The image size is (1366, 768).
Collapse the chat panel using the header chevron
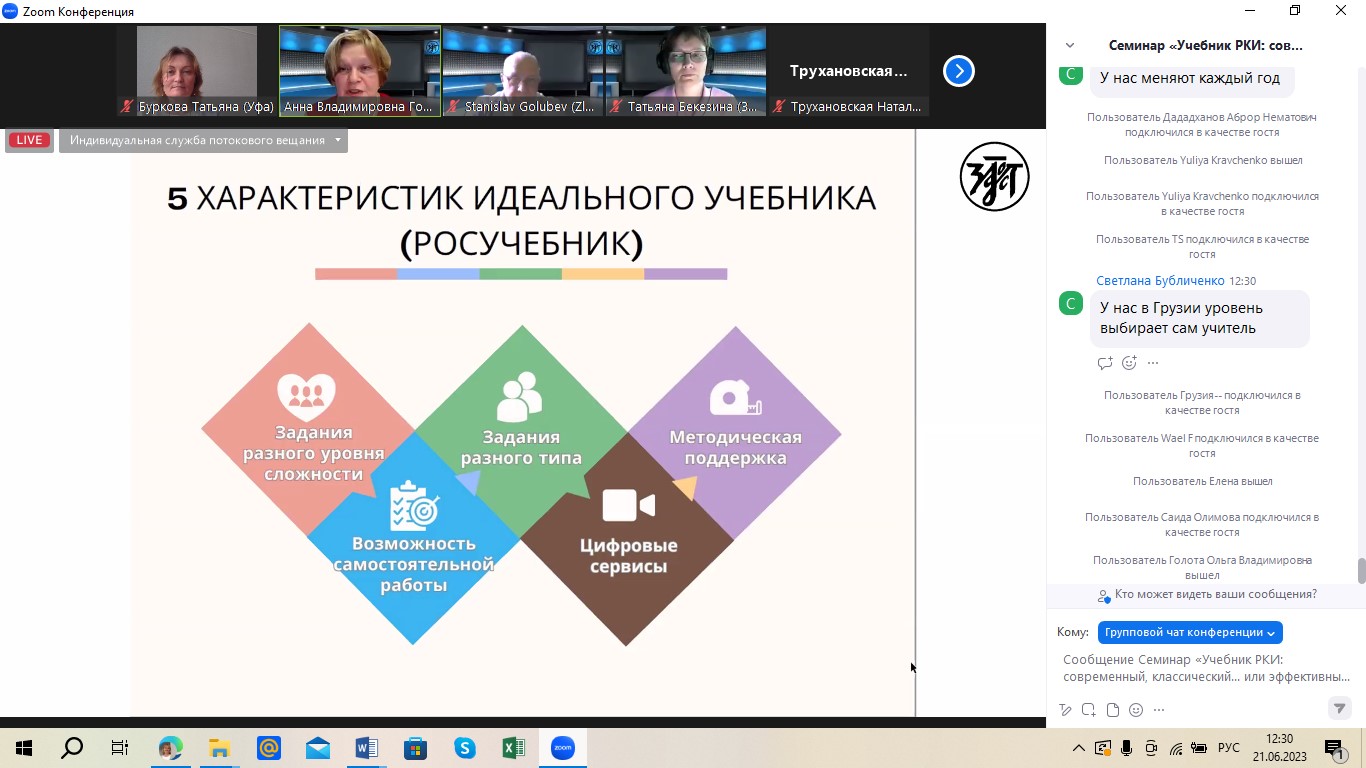[x=1070, y=46]
